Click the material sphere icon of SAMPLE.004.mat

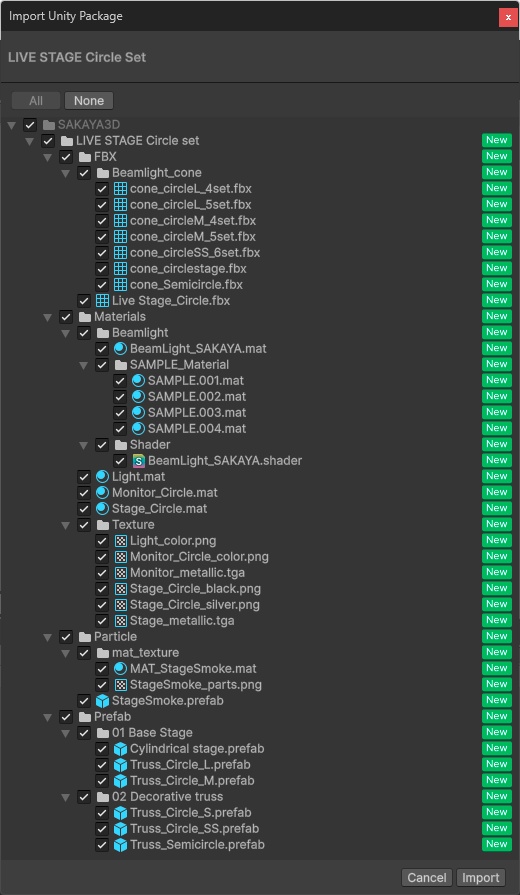click(138, 428)
